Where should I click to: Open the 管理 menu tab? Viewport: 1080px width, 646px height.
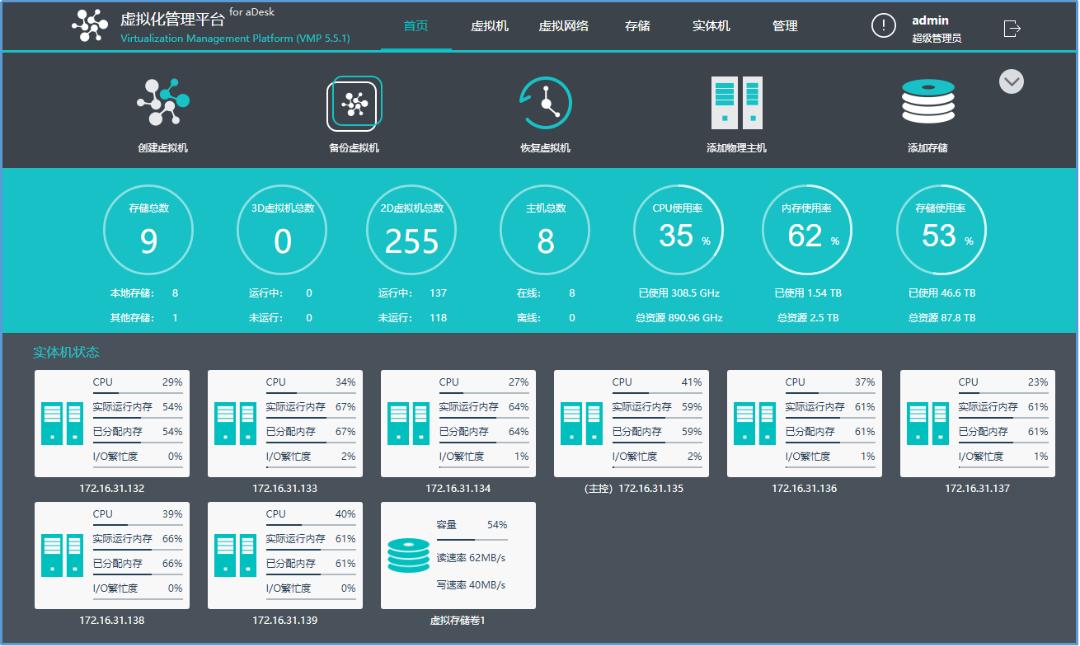click(x=785, y=26)
